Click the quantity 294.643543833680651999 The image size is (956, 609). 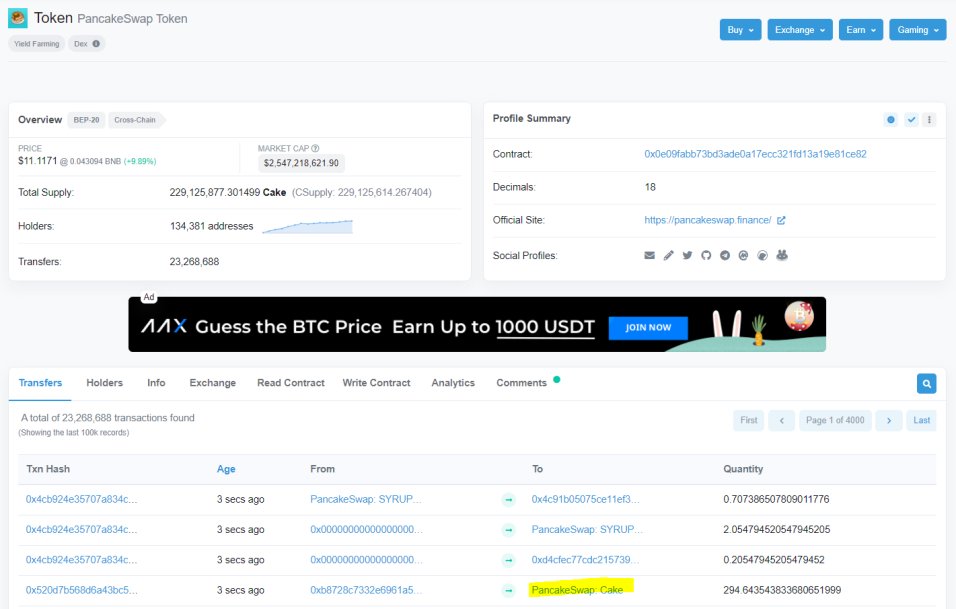coord(782,590)
